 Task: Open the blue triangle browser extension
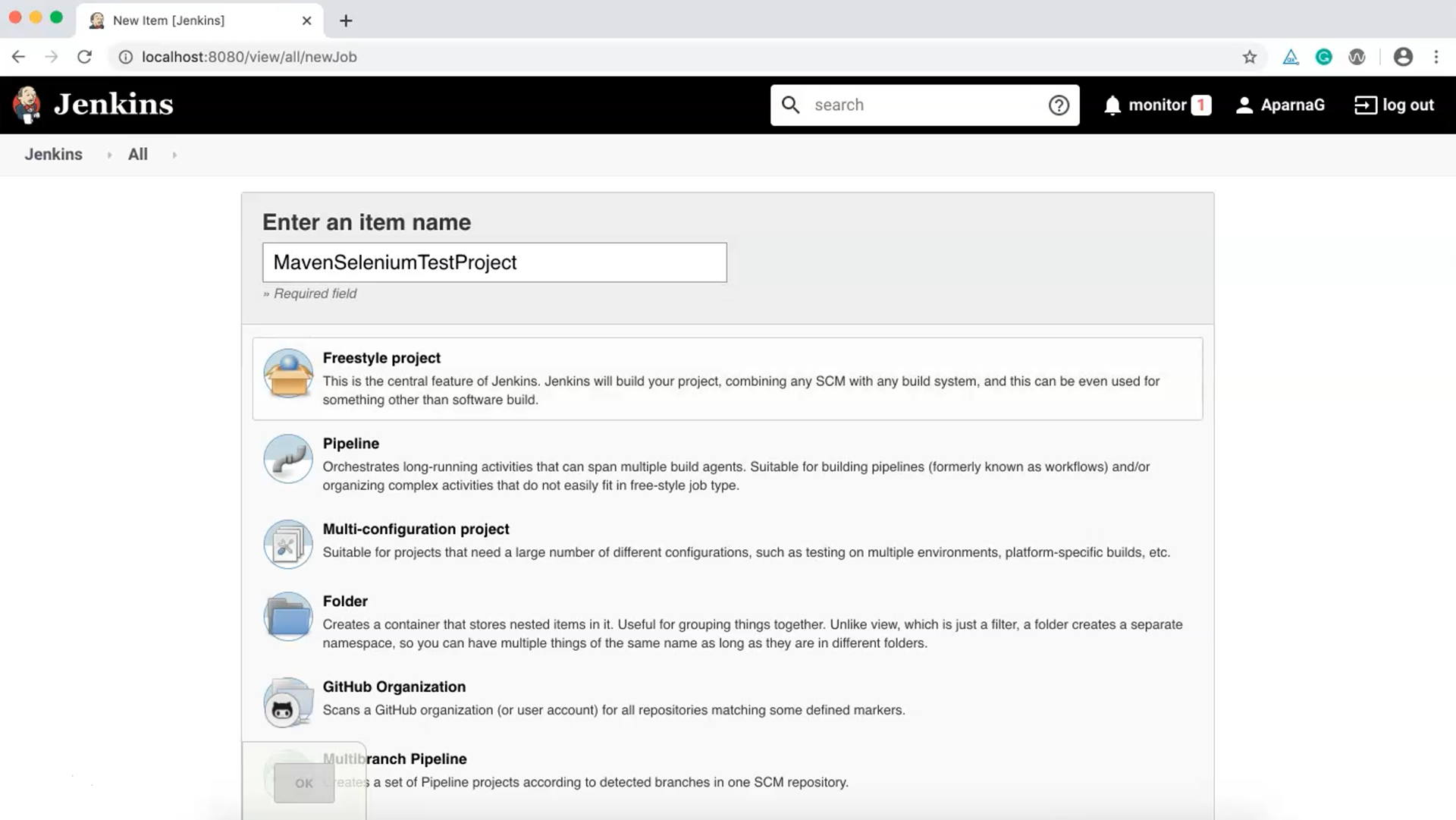[x=1291, y=57]
